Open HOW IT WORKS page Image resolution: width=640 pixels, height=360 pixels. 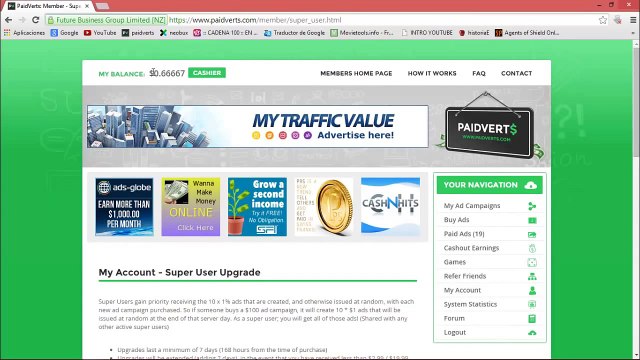[x=432, y=73]
